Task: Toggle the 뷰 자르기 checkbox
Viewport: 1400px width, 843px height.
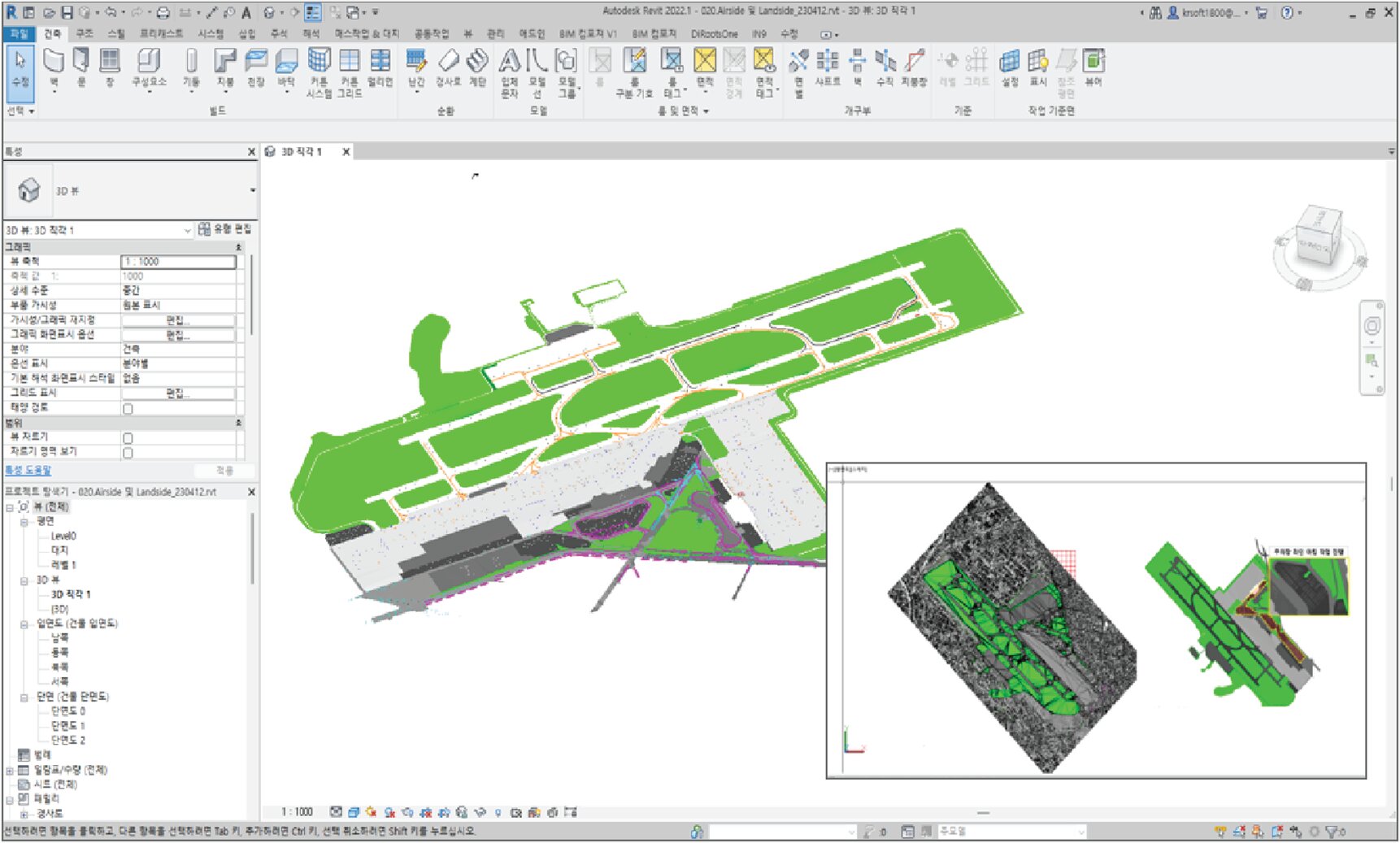Action: pos(128,437)
